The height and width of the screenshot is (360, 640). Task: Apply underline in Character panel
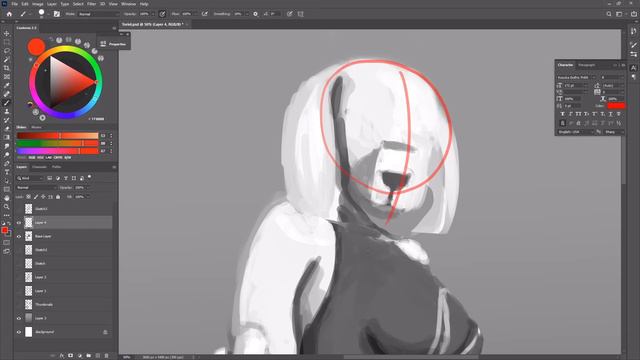611,114
